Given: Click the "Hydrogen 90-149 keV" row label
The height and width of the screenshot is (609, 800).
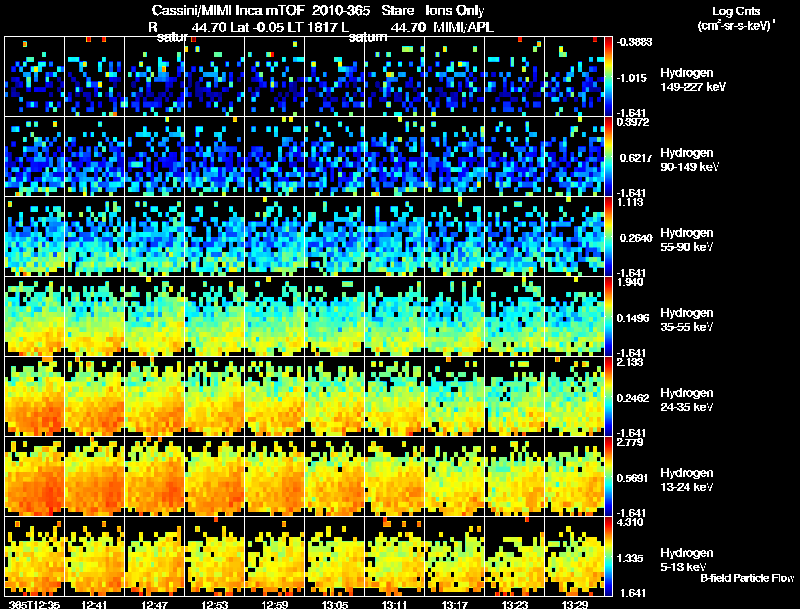Looking at the screenshot, I should 689,160.
